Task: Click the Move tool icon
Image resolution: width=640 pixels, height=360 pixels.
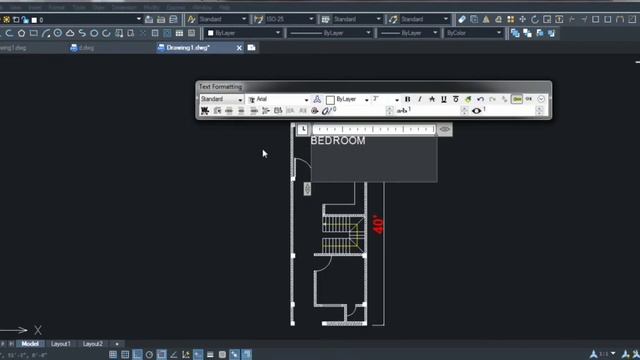Action: 522,19
